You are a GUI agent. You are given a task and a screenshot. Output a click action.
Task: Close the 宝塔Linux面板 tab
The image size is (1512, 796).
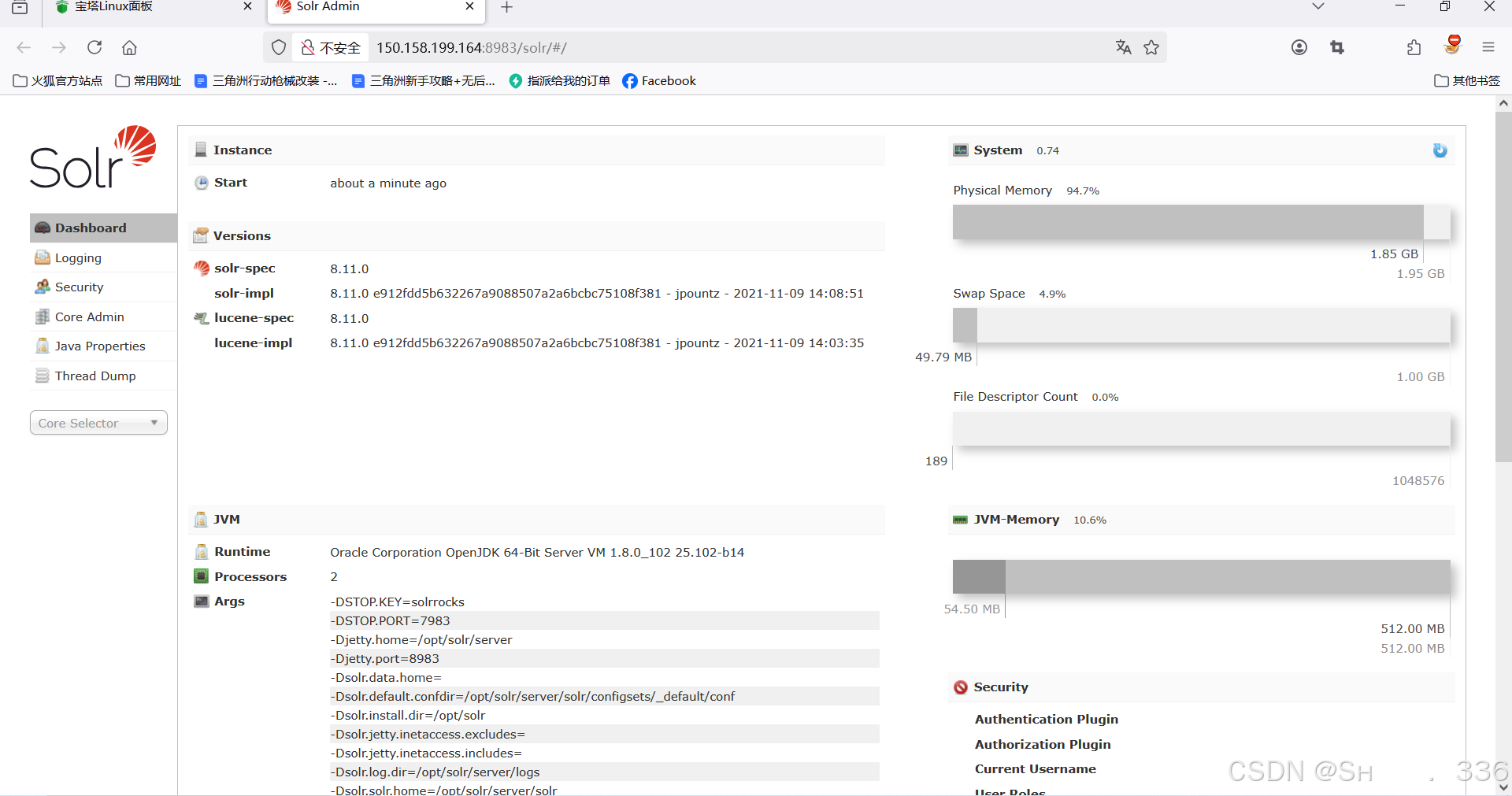click(248, 6)
